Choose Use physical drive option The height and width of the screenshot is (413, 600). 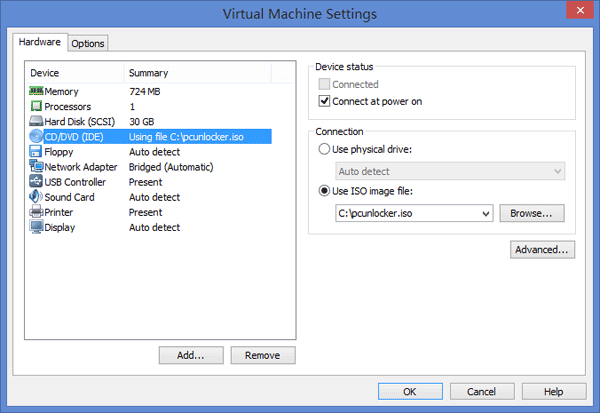click(x=324, y=150)
